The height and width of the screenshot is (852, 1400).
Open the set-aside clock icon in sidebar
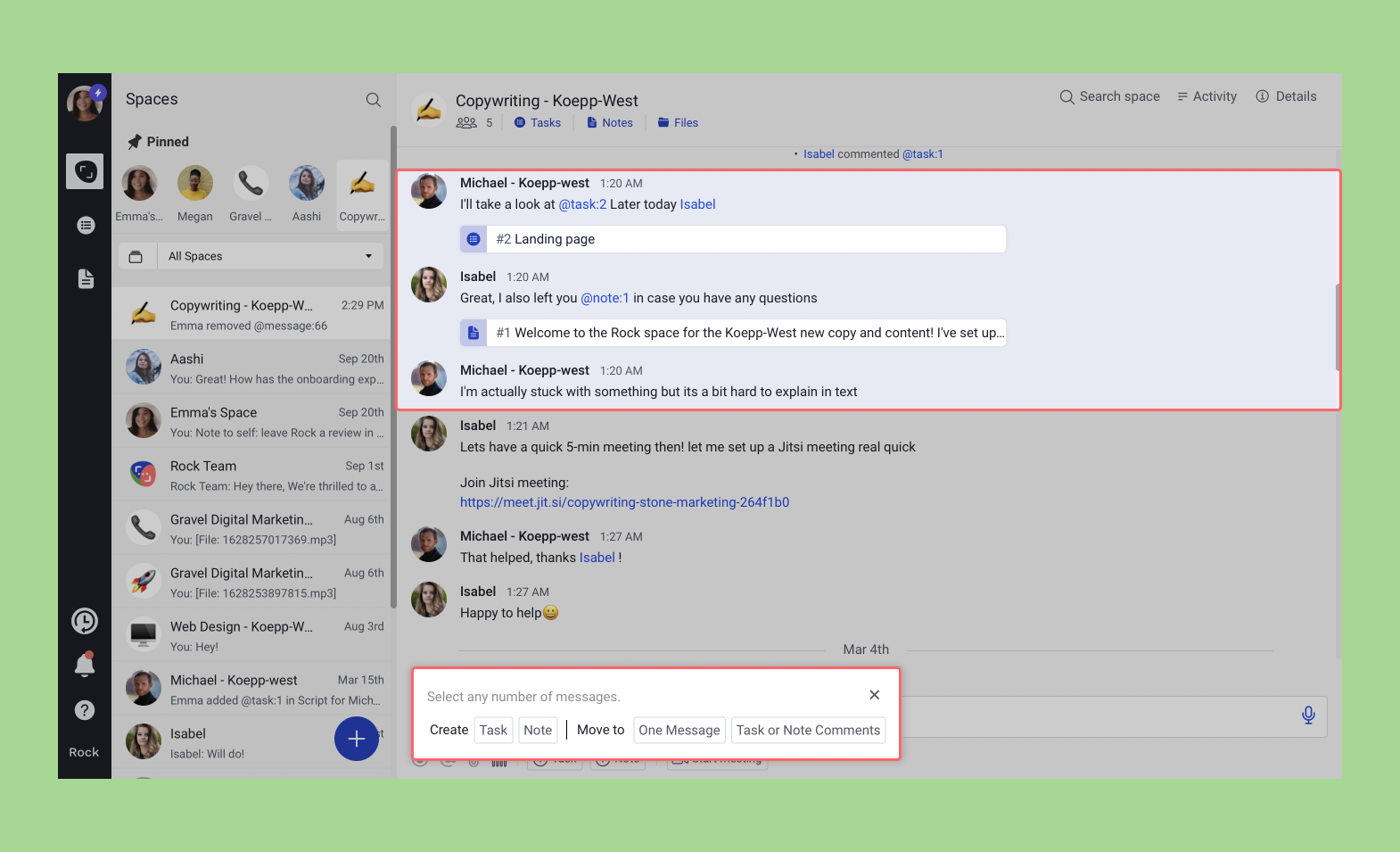pos(85,621)
